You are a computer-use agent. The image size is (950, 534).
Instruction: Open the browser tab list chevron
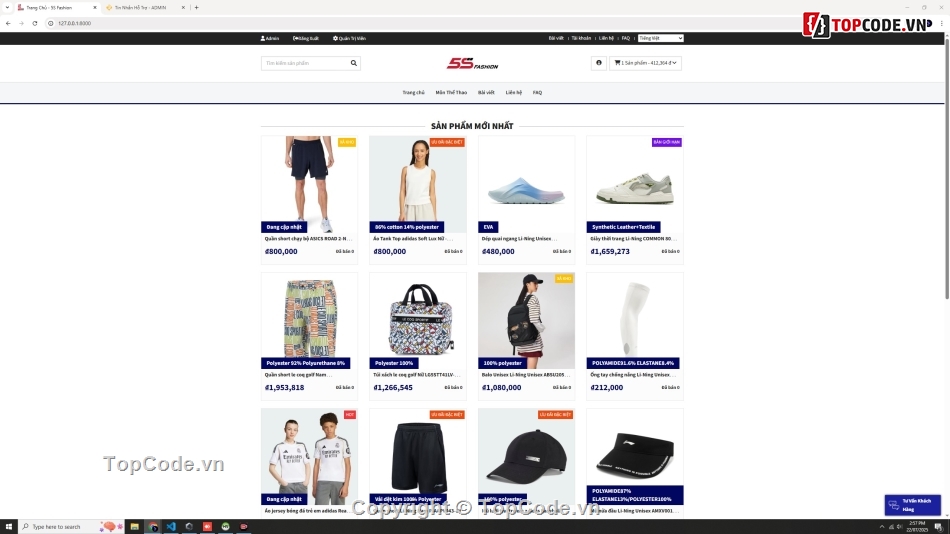(x=7, y=7)
